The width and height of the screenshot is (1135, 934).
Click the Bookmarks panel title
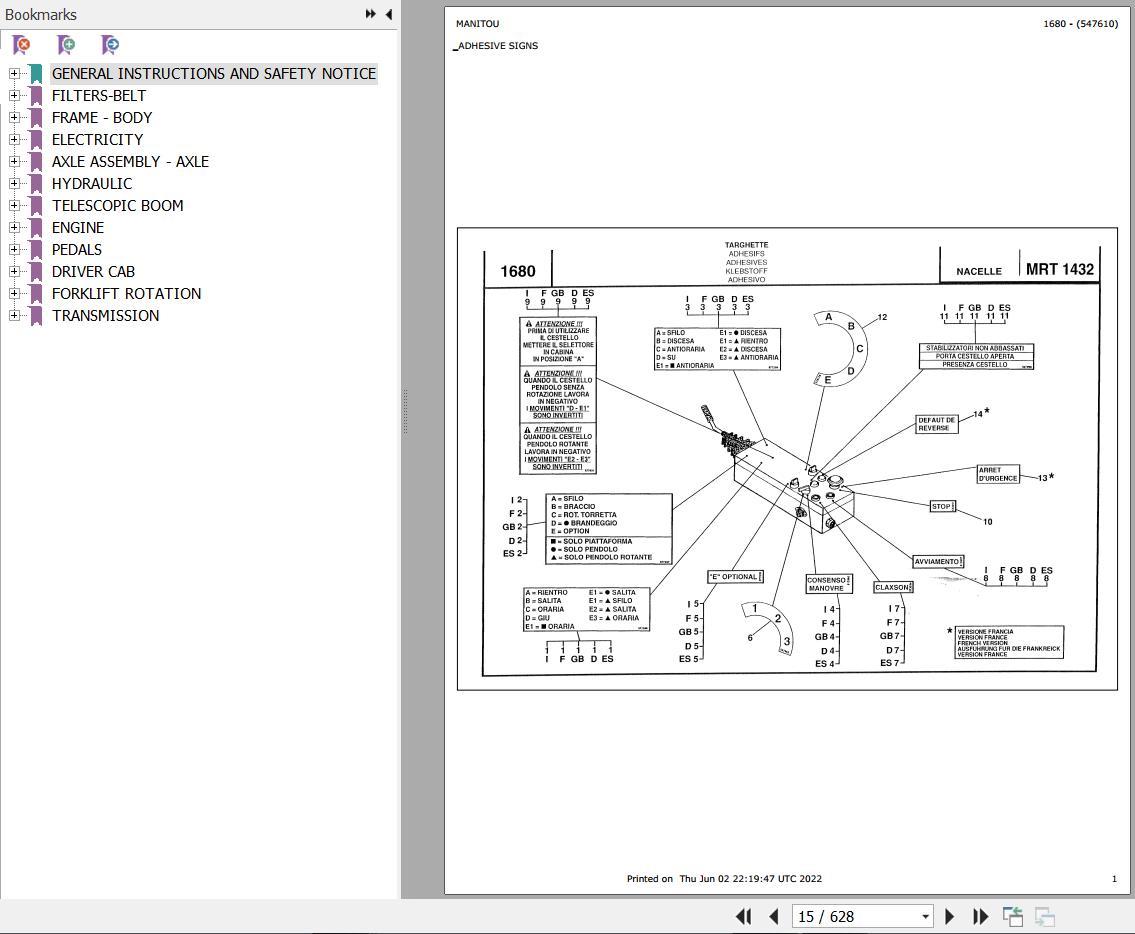[x=41, y=14]
